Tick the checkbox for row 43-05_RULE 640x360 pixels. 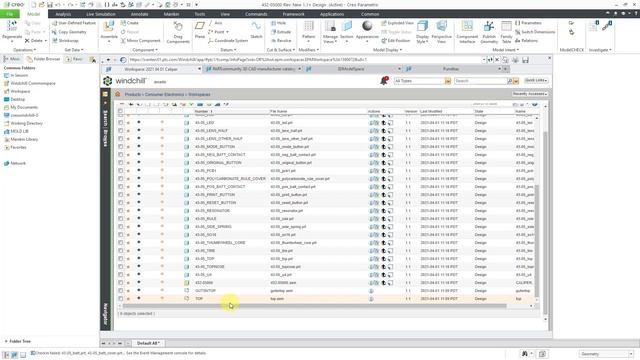coord(120,218)
